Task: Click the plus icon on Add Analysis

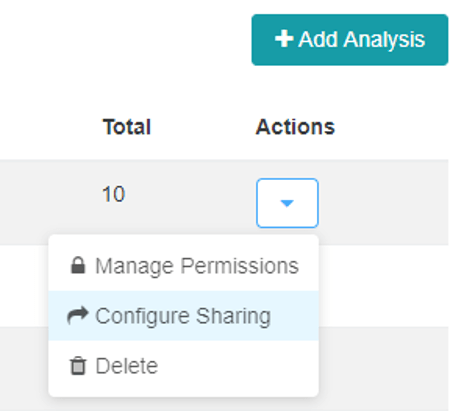Action: coord(284,39)
